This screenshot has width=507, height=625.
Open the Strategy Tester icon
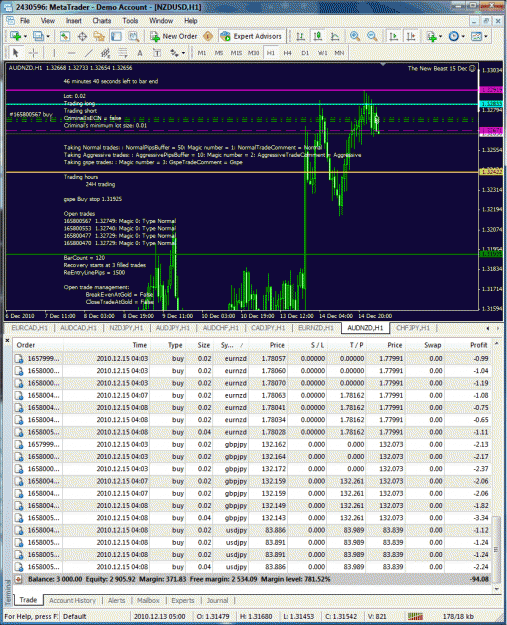[134, 36]
